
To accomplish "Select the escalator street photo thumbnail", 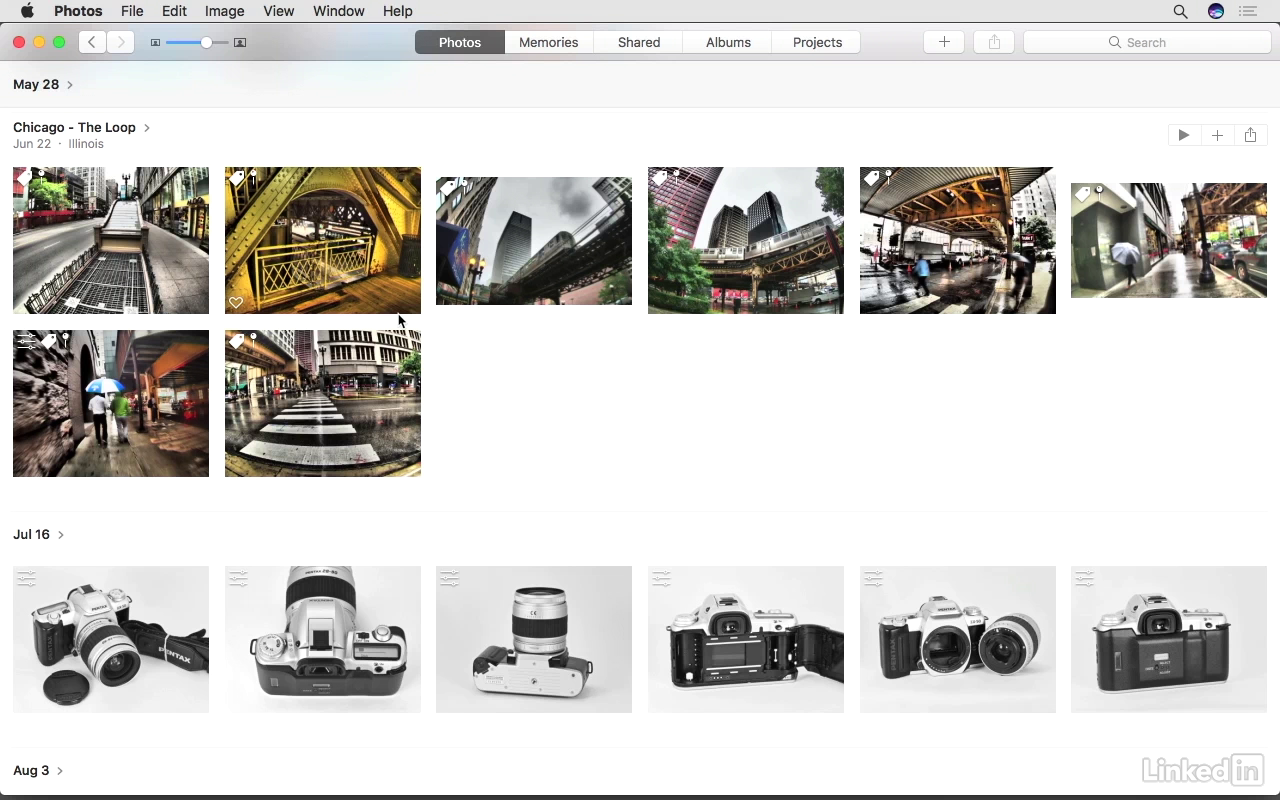I will [111, 240].
